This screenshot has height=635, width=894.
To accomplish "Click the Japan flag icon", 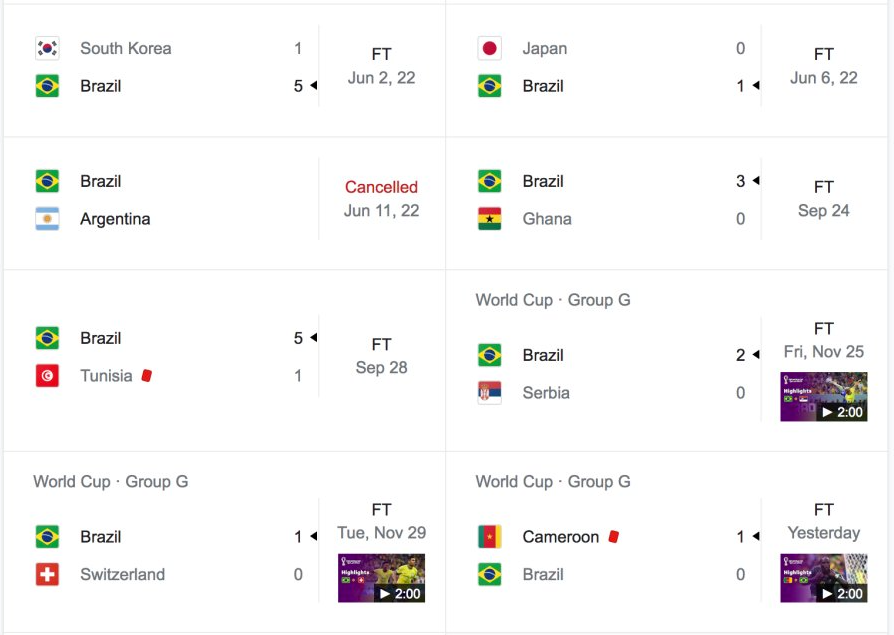I will click(x=489, y=48).
